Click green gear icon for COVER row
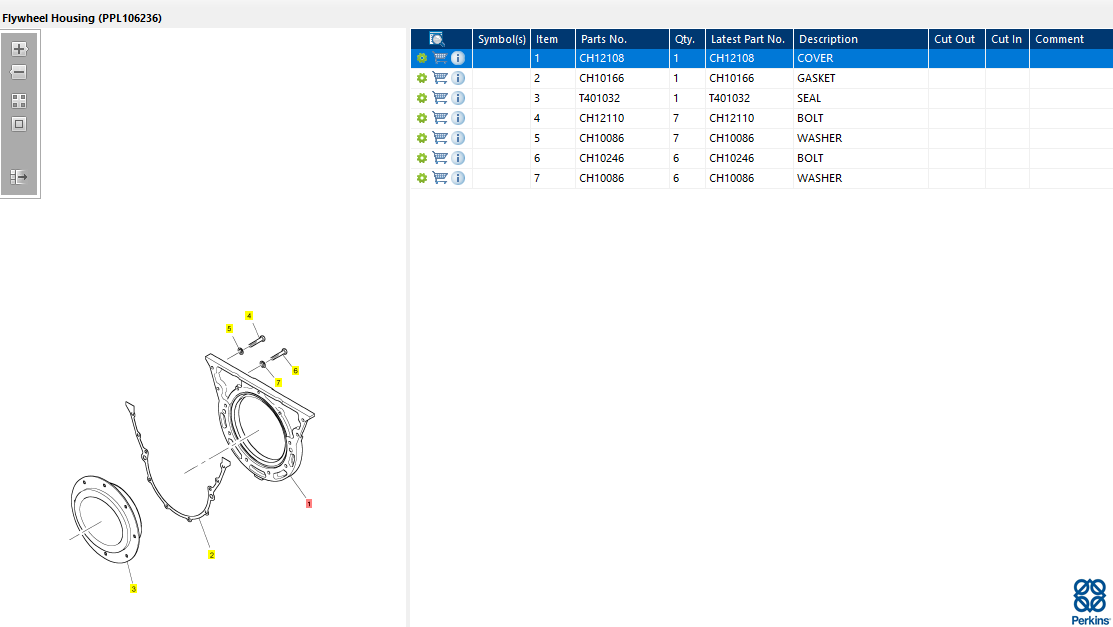Screen dimensions: 1113x627 (x=422, y=58)
